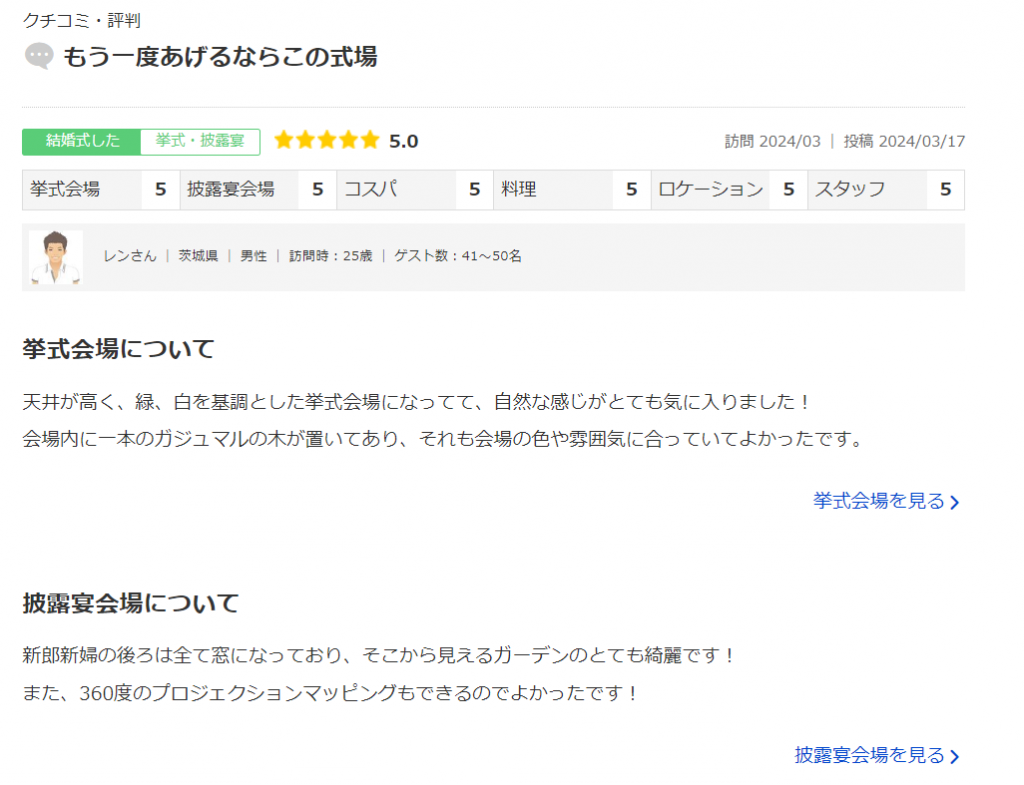Select the green 結婚式した badge

pyautogui.click(x=82, y=141)
